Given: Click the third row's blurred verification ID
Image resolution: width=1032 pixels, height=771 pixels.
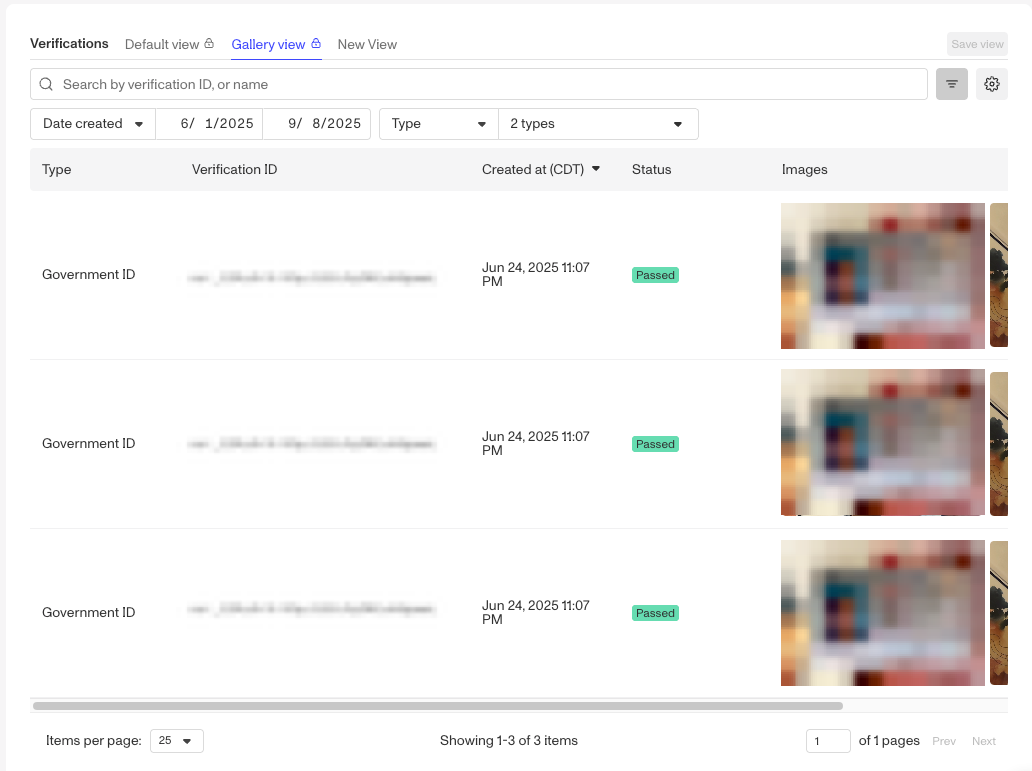Looking at the screenshot, I should tap(311, 609).
